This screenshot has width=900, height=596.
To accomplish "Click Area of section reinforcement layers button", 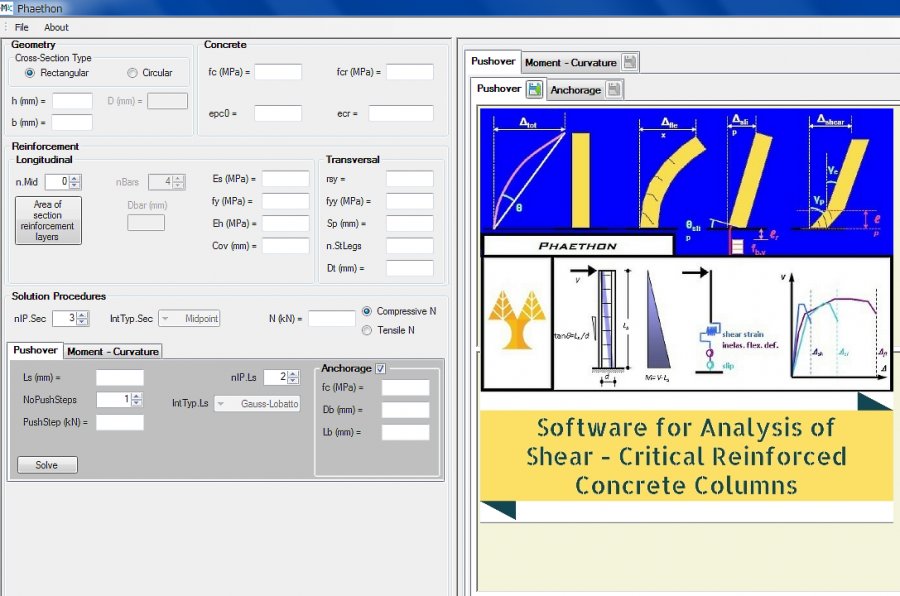I will tap(48, 220).
